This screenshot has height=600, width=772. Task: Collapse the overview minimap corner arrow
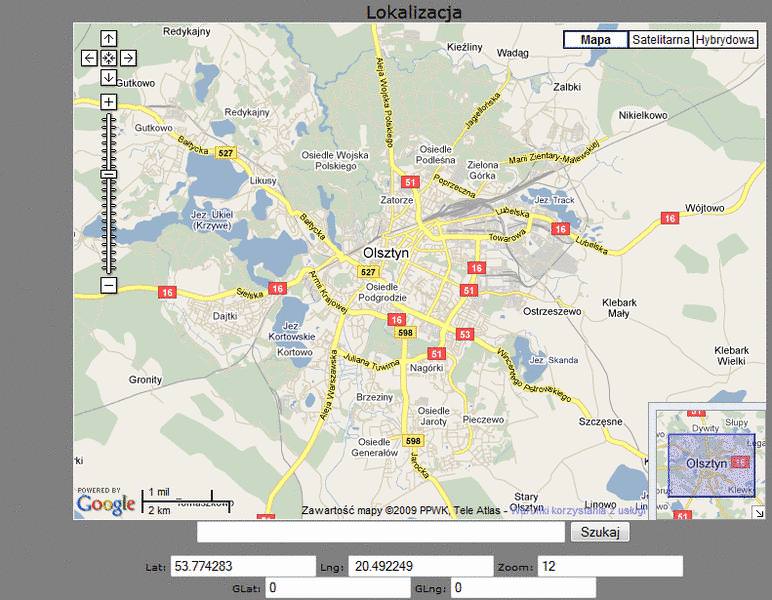pos(758,513)
